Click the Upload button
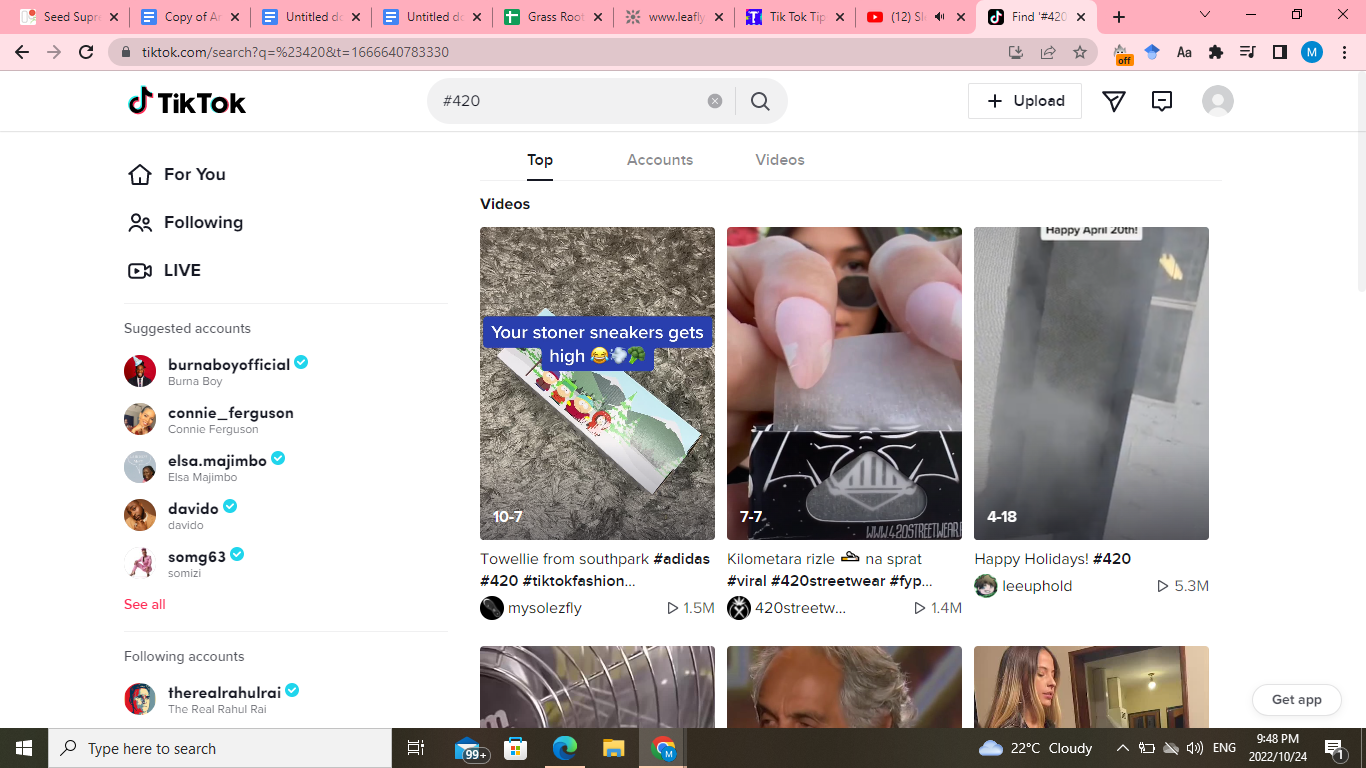The height and width of the screenshot is (768, 1366). click(x=1025, y=101)
